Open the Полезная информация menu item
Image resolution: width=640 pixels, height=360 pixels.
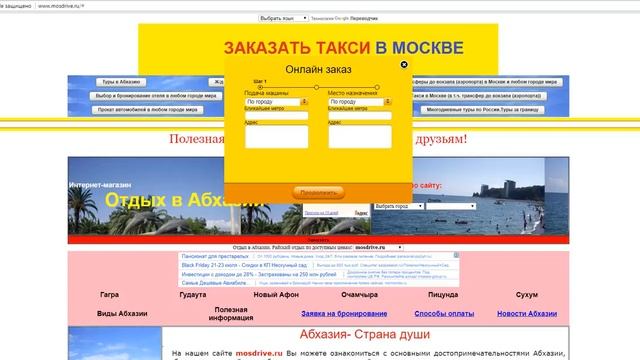(x=231, y=313)
